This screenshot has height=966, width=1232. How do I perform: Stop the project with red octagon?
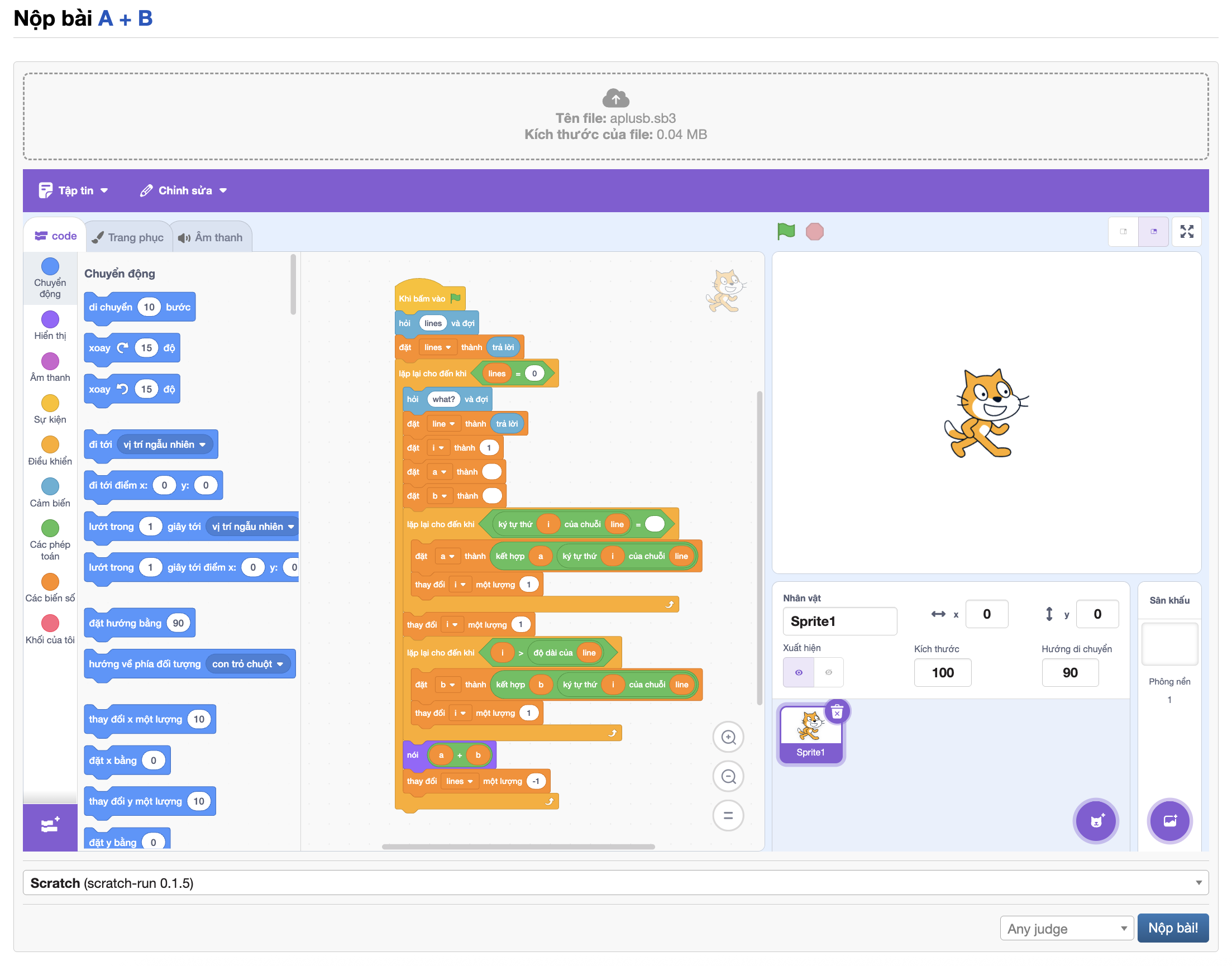[815, 232]
